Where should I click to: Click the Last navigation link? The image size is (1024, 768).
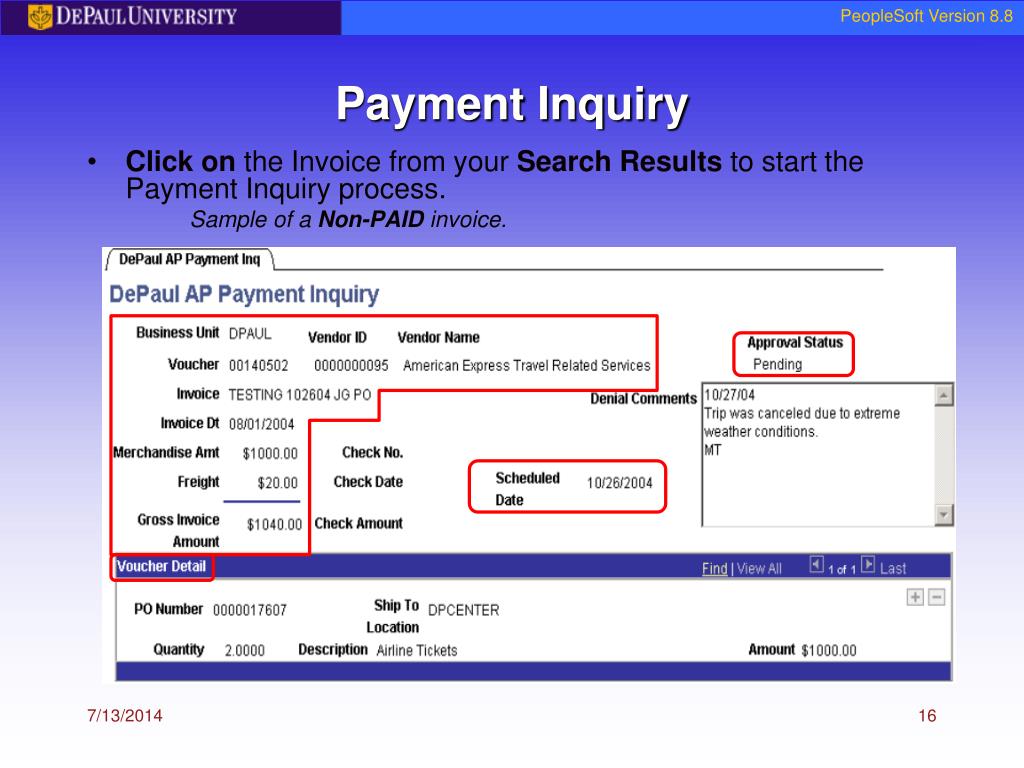tap(895, 567)
